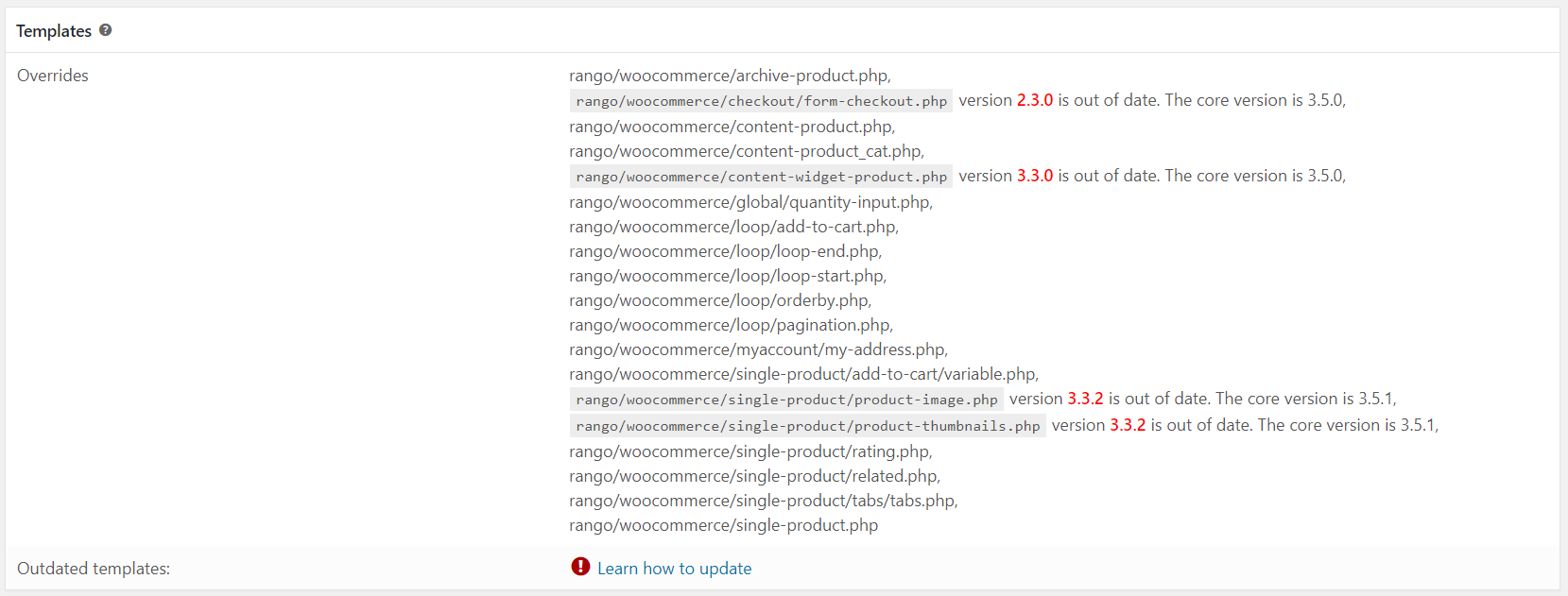The image size is (1568, 596).
Task: Click single-product/rating.php entry
Action: tap(750, 451)
